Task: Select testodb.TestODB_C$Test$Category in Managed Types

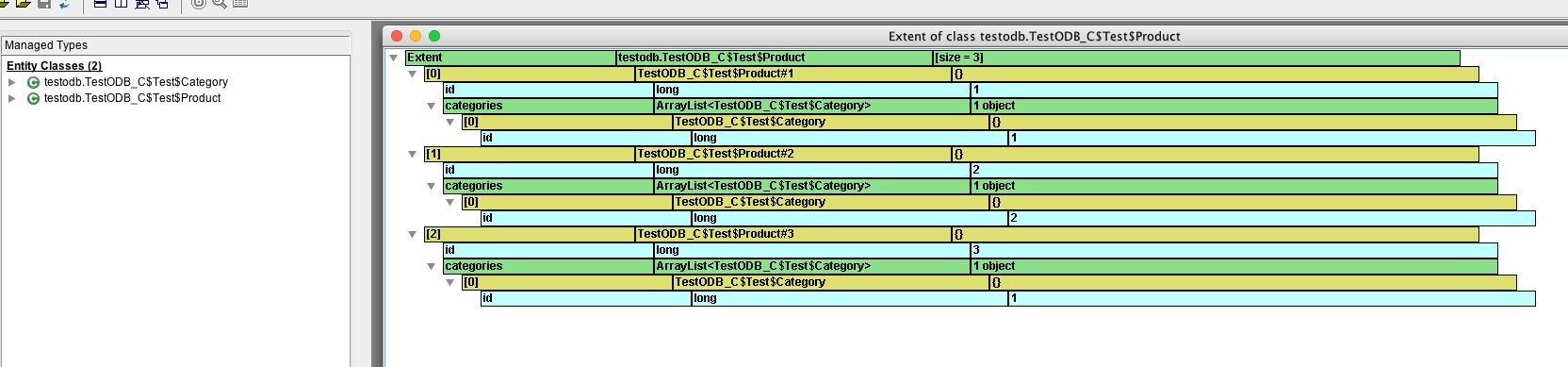Action: coord(136,82)
